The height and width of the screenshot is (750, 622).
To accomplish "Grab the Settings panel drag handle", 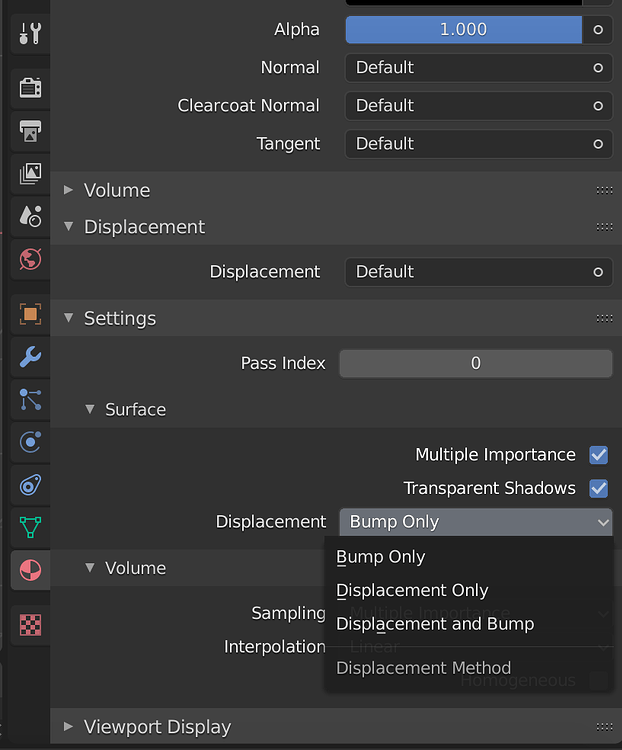I will pyautogui.click(x=604, y=319).
